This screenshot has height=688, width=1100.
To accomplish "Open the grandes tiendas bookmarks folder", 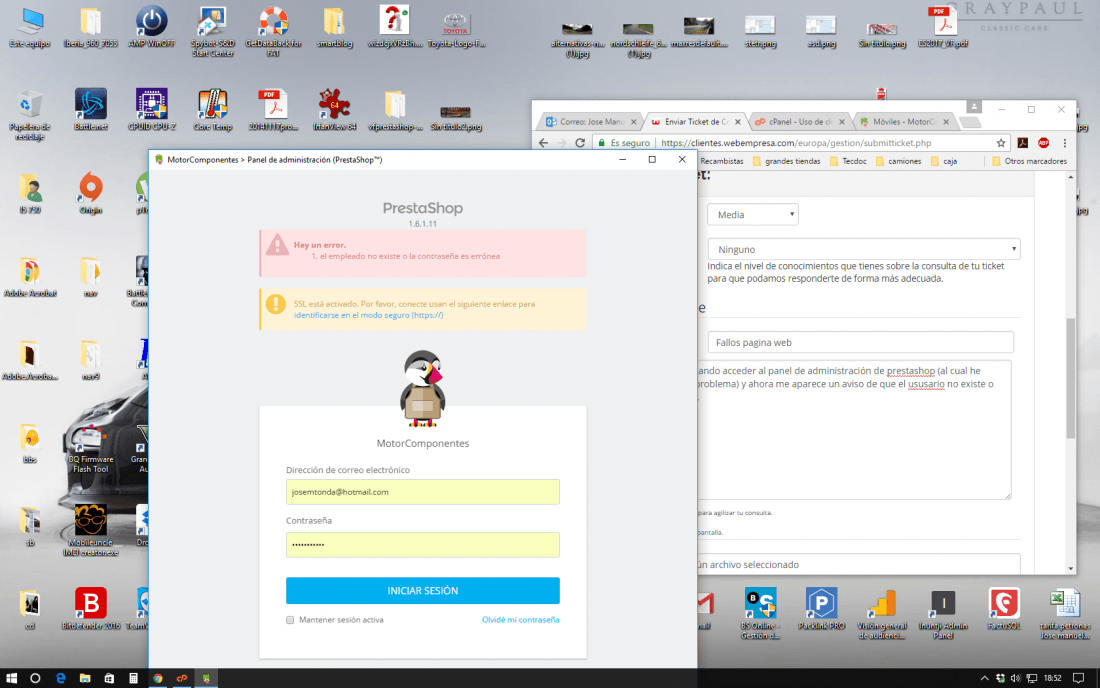I will tap(786, 161).
